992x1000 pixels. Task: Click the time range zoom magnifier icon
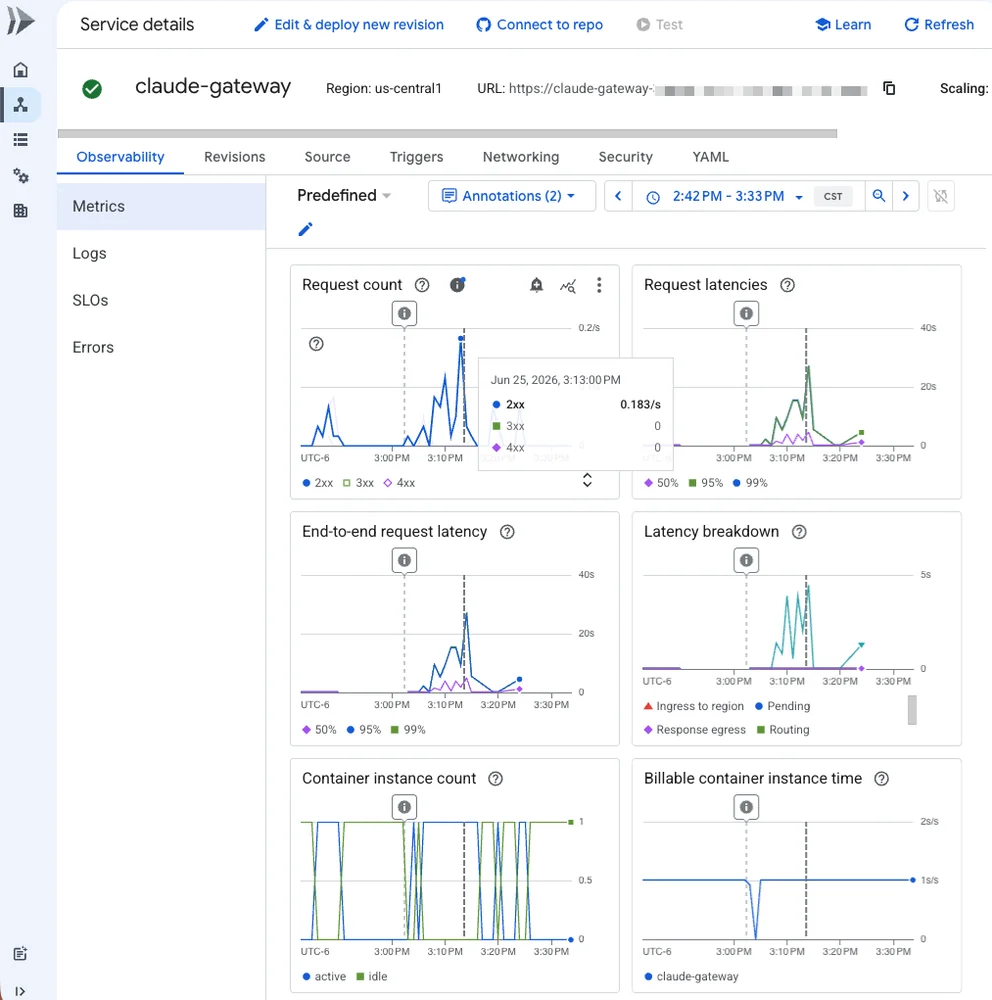click(878, 196)
